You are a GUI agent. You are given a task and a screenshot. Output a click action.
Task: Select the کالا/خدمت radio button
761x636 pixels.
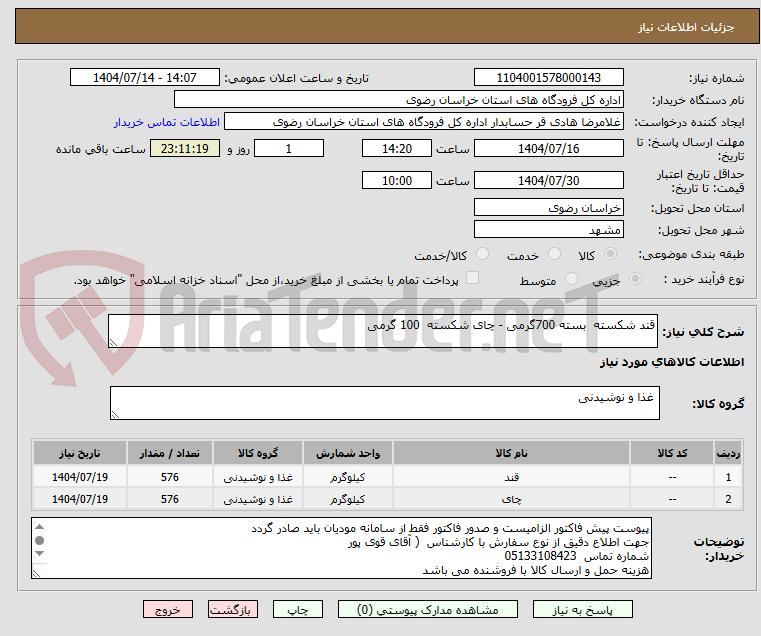[x=482, y=254]
